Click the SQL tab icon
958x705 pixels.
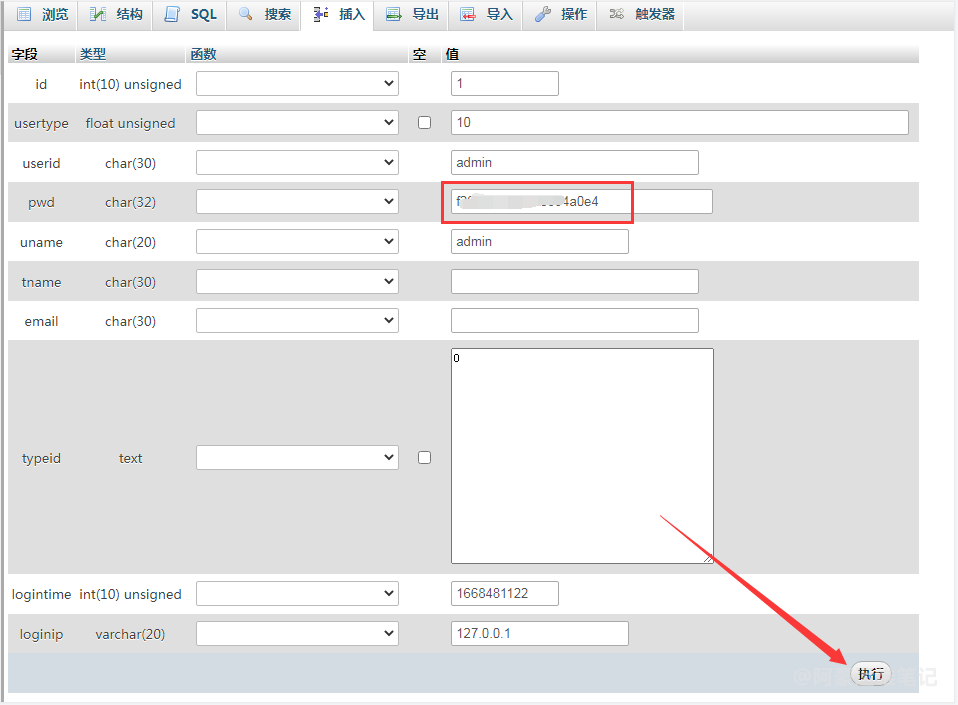point(173,14)
